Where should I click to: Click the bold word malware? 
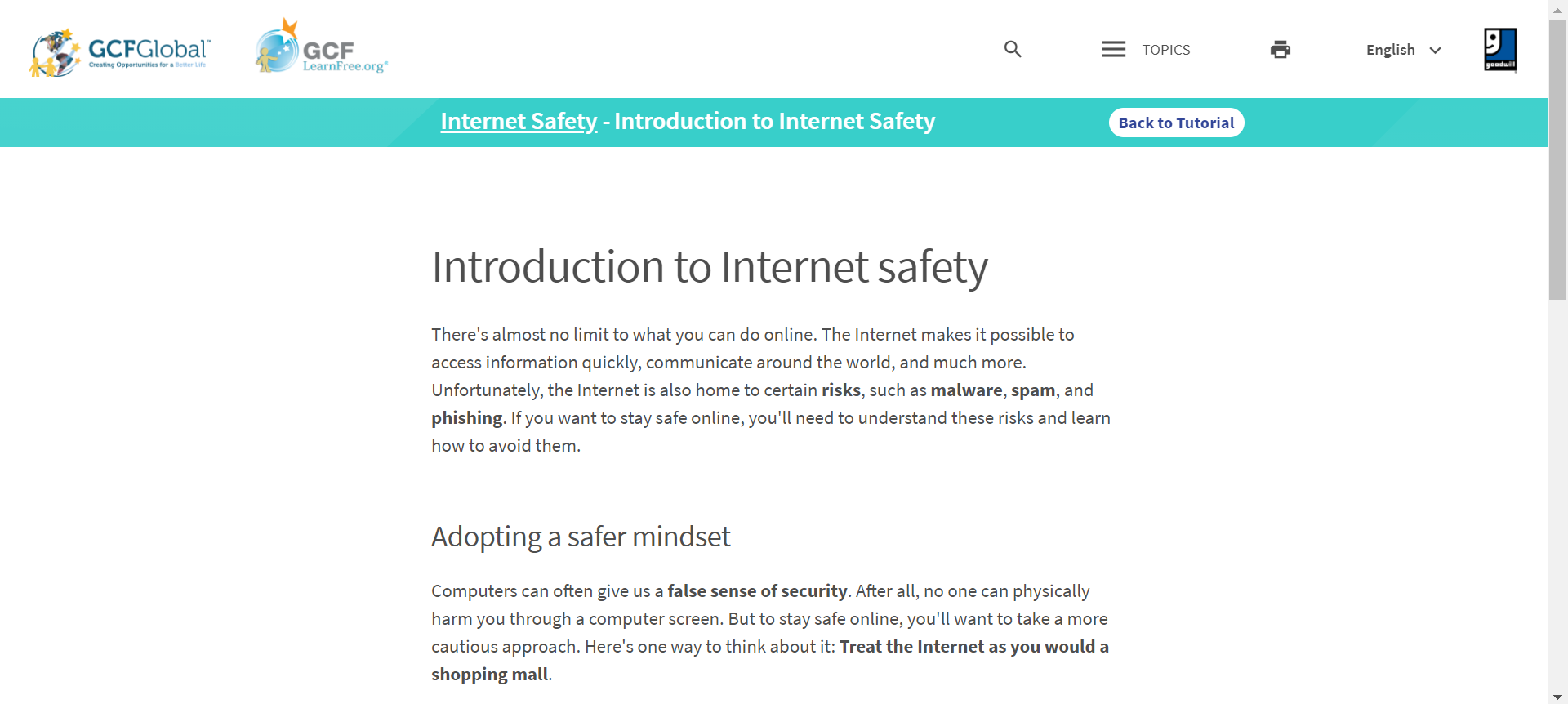coord(966,390)
